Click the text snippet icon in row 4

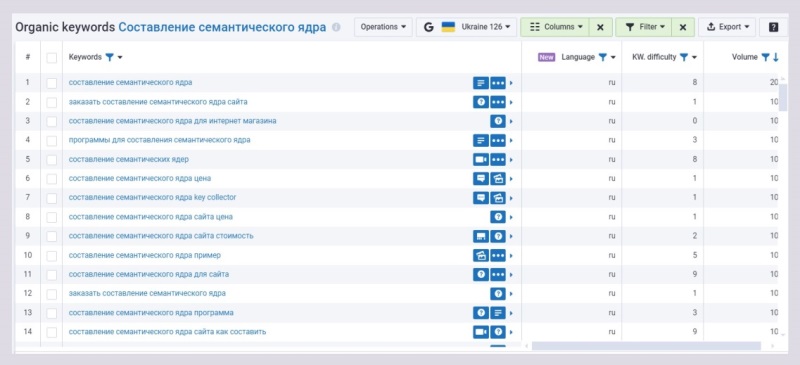[x=481, y=140]
